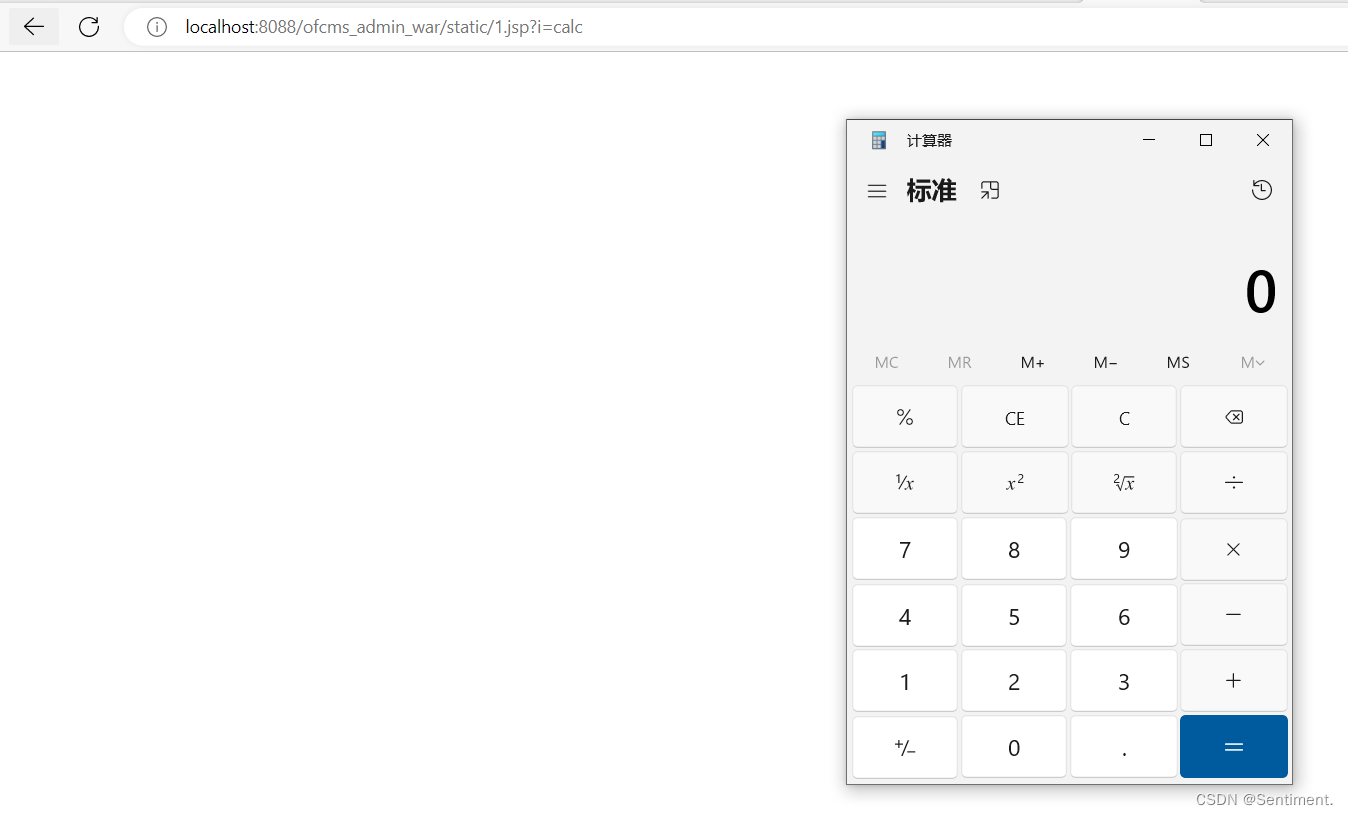Click the browser back arrow
The height and width of the screenshot is (815, 1348).
34,27
